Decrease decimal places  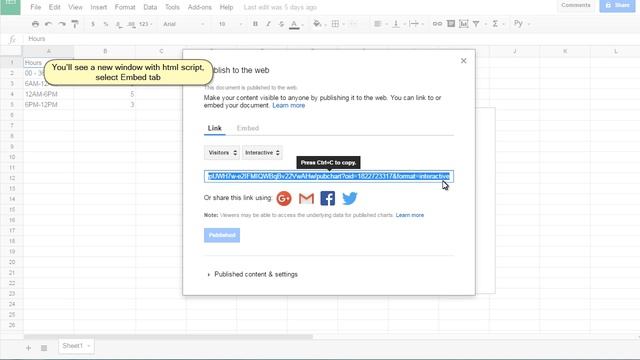coord(119,24)
